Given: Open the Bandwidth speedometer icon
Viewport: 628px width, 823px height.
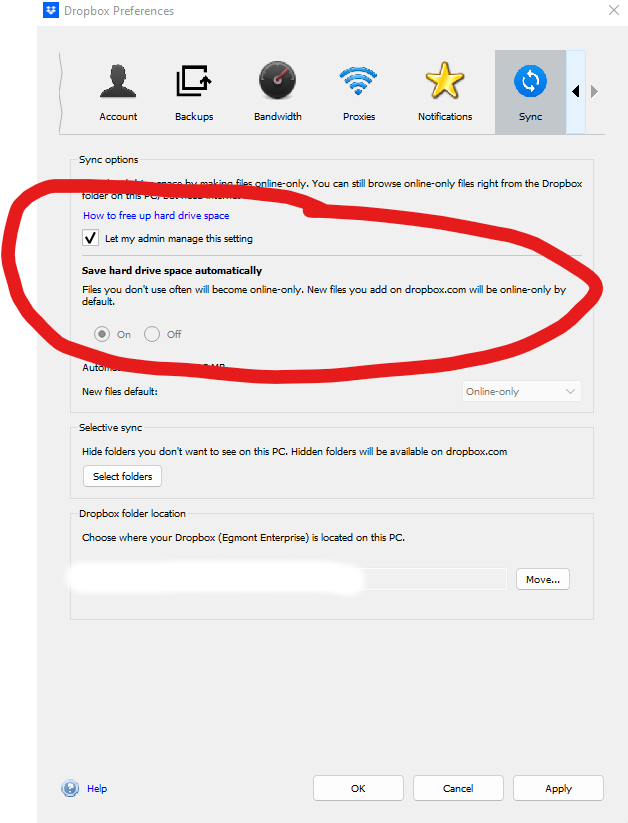Looking at the screenshot, I should (x=278, y=81).
